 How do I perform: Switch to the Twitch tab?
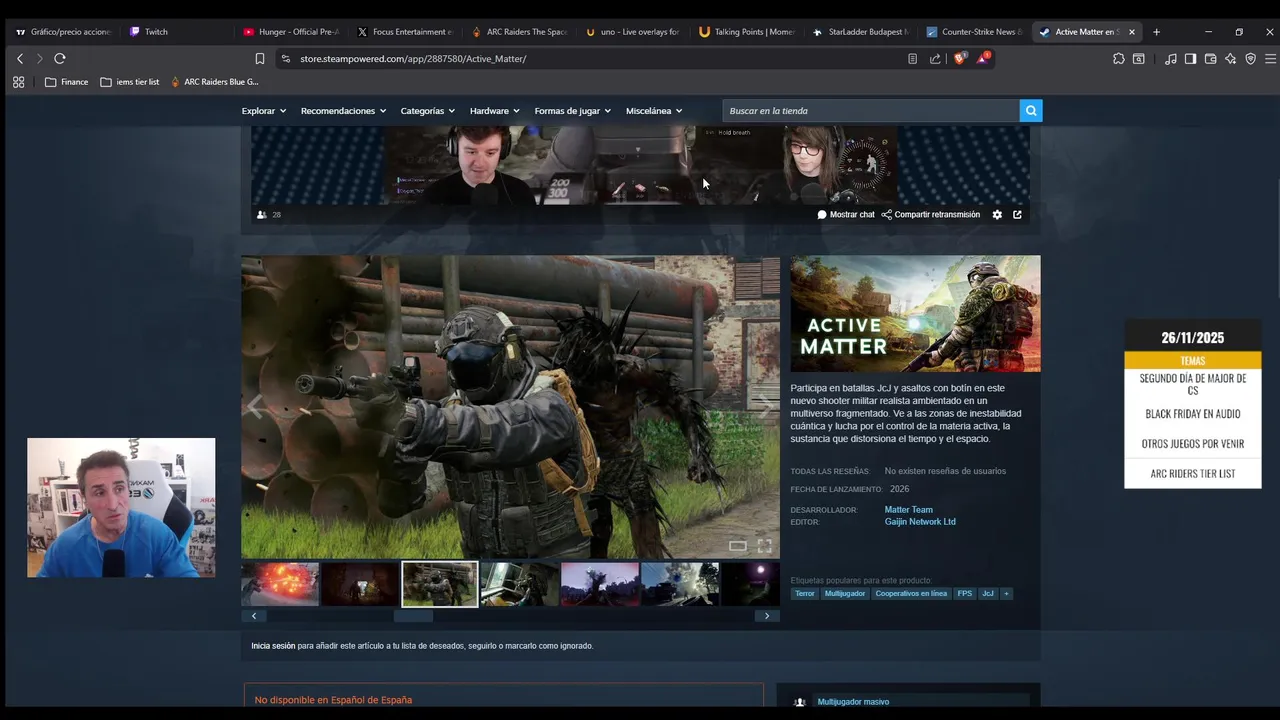click(155, 32)
